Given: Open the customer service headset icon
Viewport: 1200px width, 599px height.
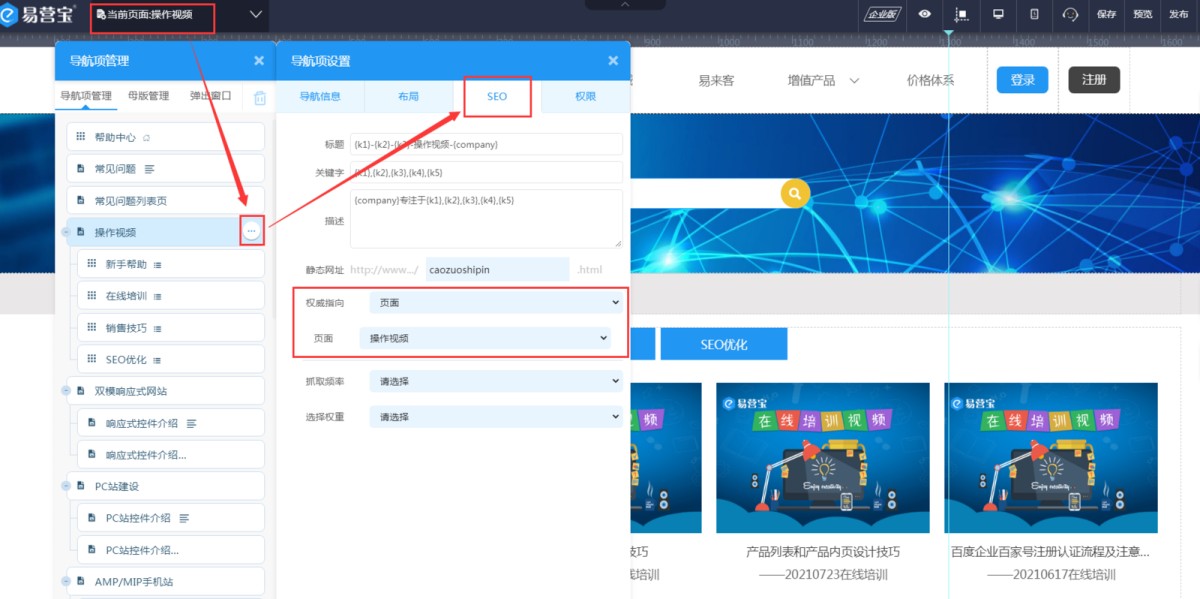Looking at the screenshot, I should pos(1070,14).
